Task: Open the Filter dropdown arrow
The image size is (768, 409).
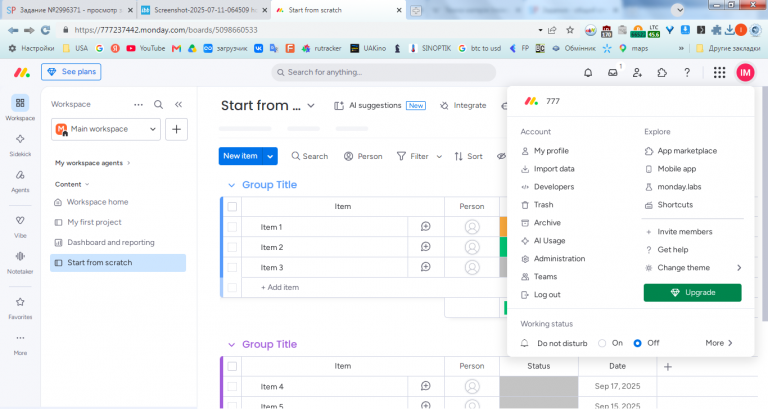Action: (x=439, y=157)
